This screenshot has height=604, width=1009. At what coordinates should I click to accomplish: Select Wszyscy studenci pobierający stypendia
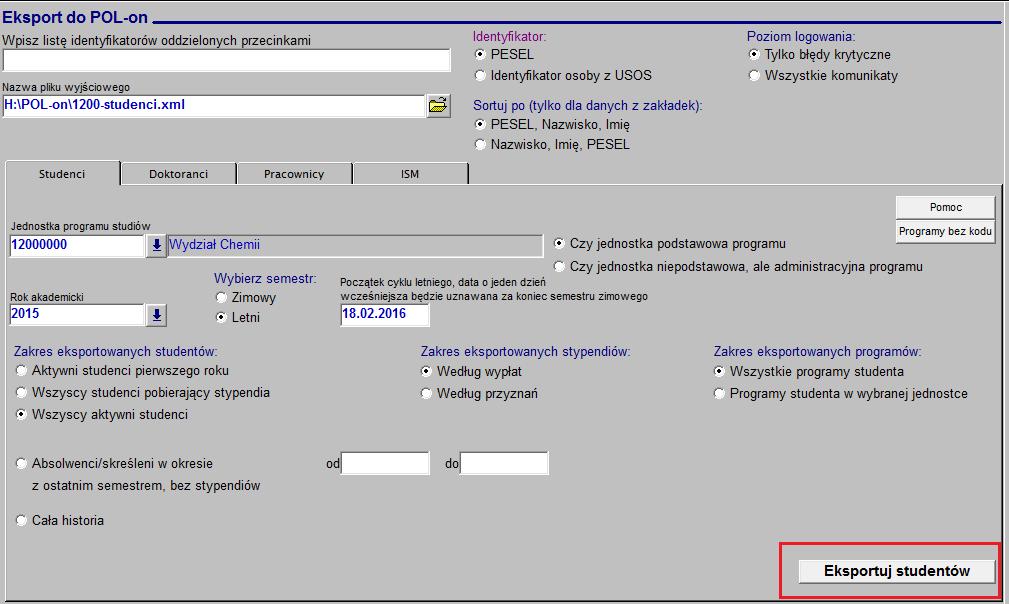[x=21, y=392]
